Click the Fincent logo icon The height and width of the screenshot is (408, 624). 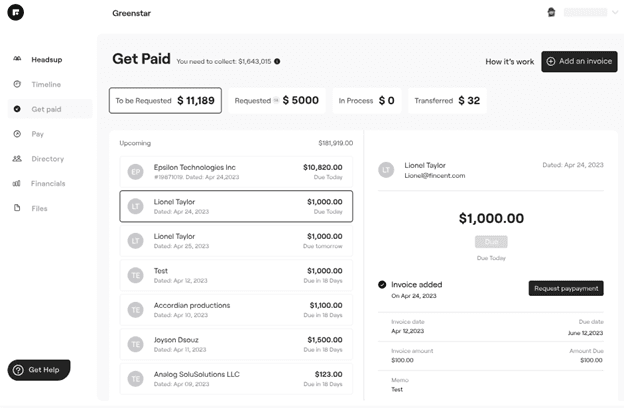[x=16, y=12]
